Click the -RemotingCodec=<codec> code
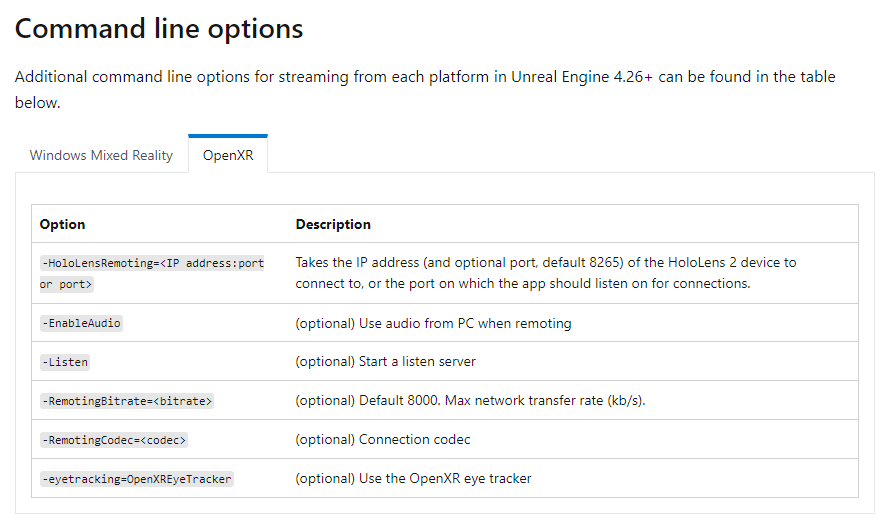This screenshot has height=524, width=892. pos(114,440)
